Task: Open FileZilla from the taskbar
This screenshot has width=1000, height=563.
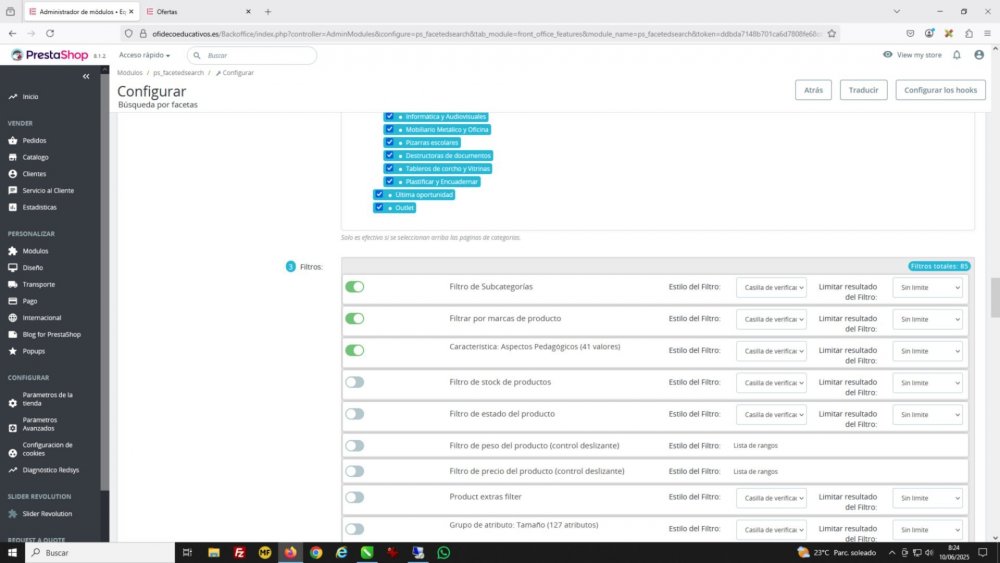Action: (x=239, y=552)
